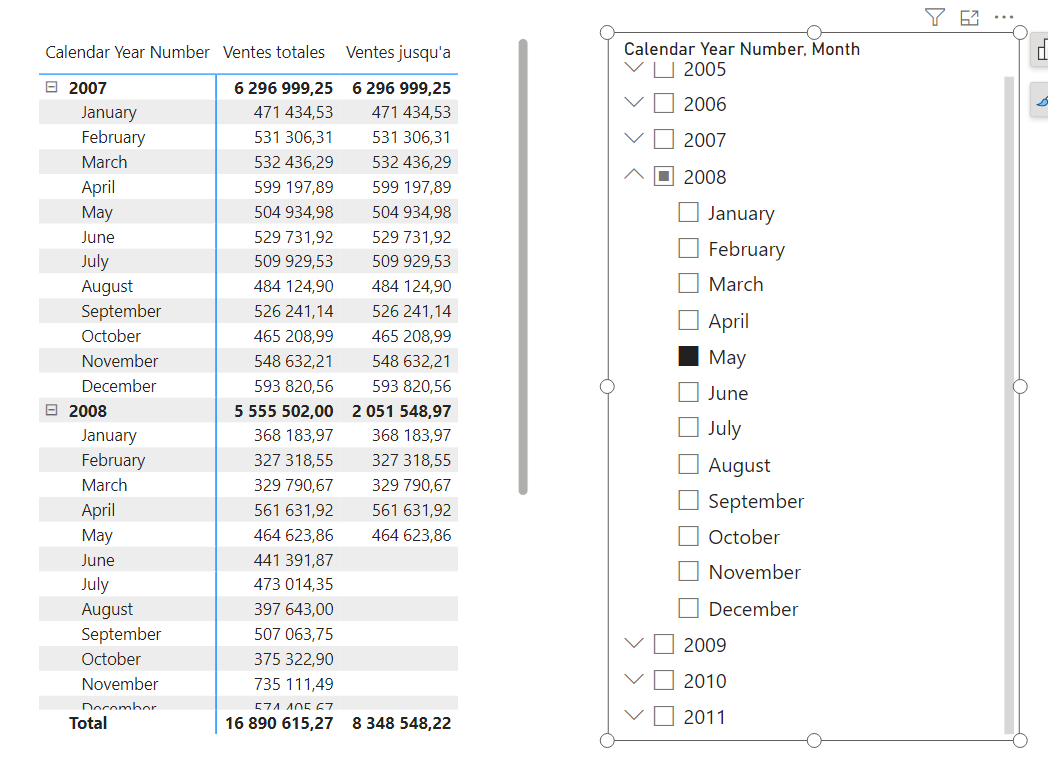Select the 2007 May row in matrix
1048x770 pixels.
point(97,212)
